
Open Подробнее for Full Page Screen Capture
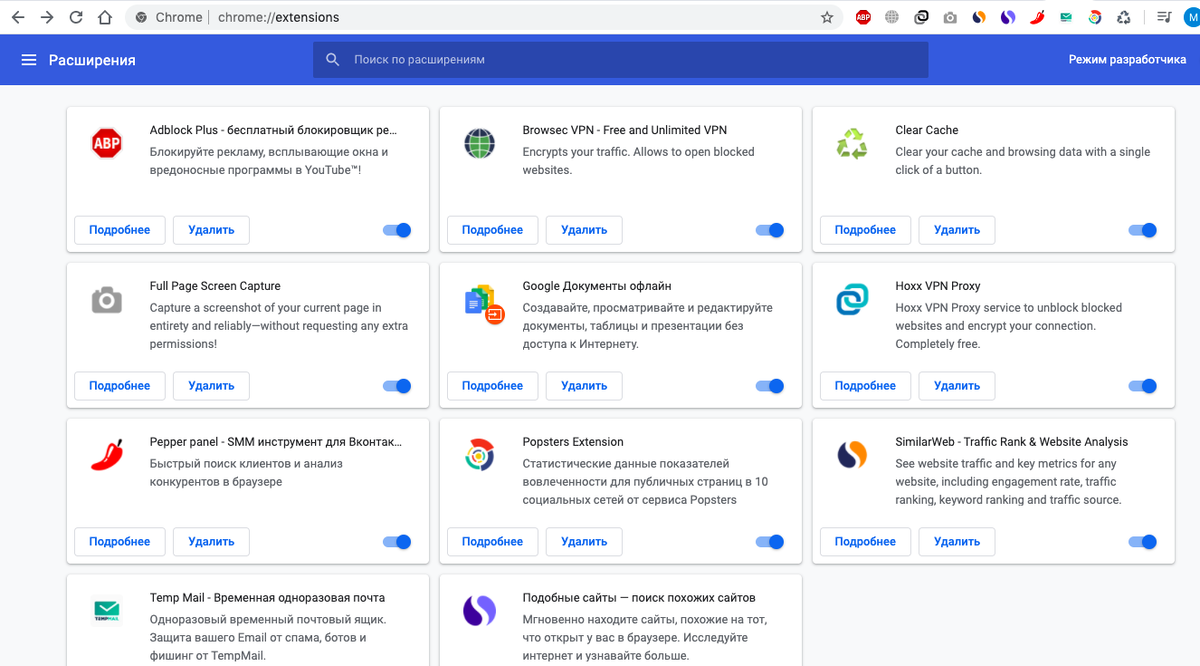click(120, 386)
